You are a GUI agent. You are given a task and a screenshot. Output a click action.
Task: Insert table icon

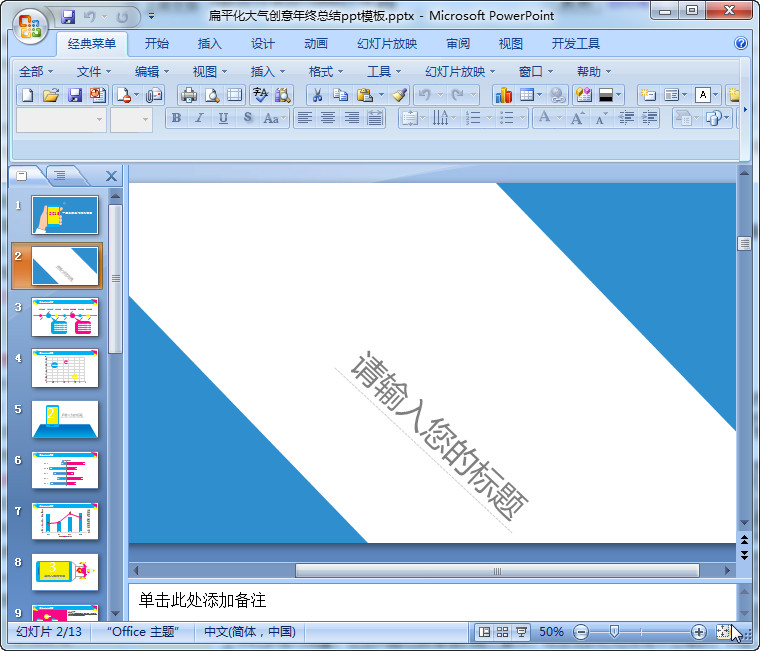527,95
